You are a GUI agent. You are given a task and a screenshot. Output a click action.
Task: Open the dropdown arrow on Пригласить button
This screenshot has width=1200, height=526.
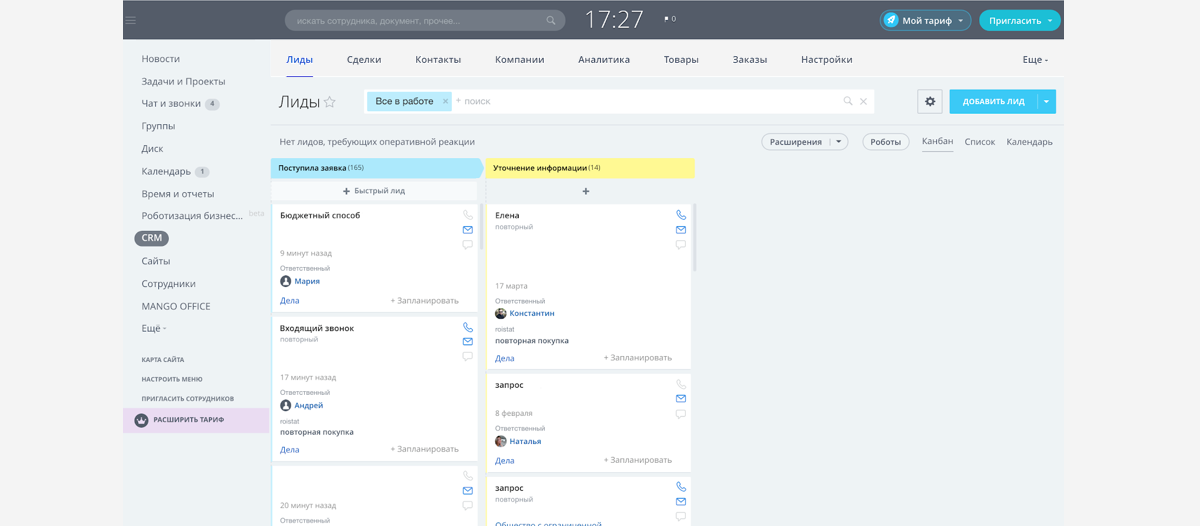coord(1050,21)
